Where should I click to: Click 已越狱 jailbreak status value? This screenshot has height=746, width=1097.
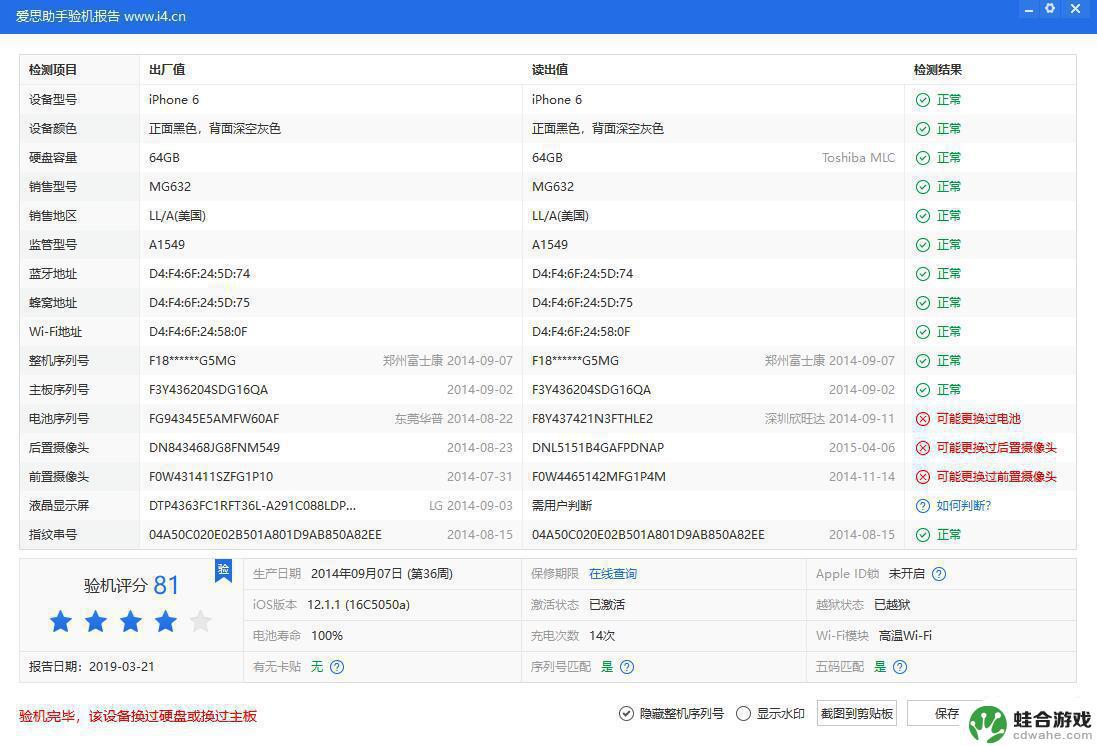pos(892,605)
